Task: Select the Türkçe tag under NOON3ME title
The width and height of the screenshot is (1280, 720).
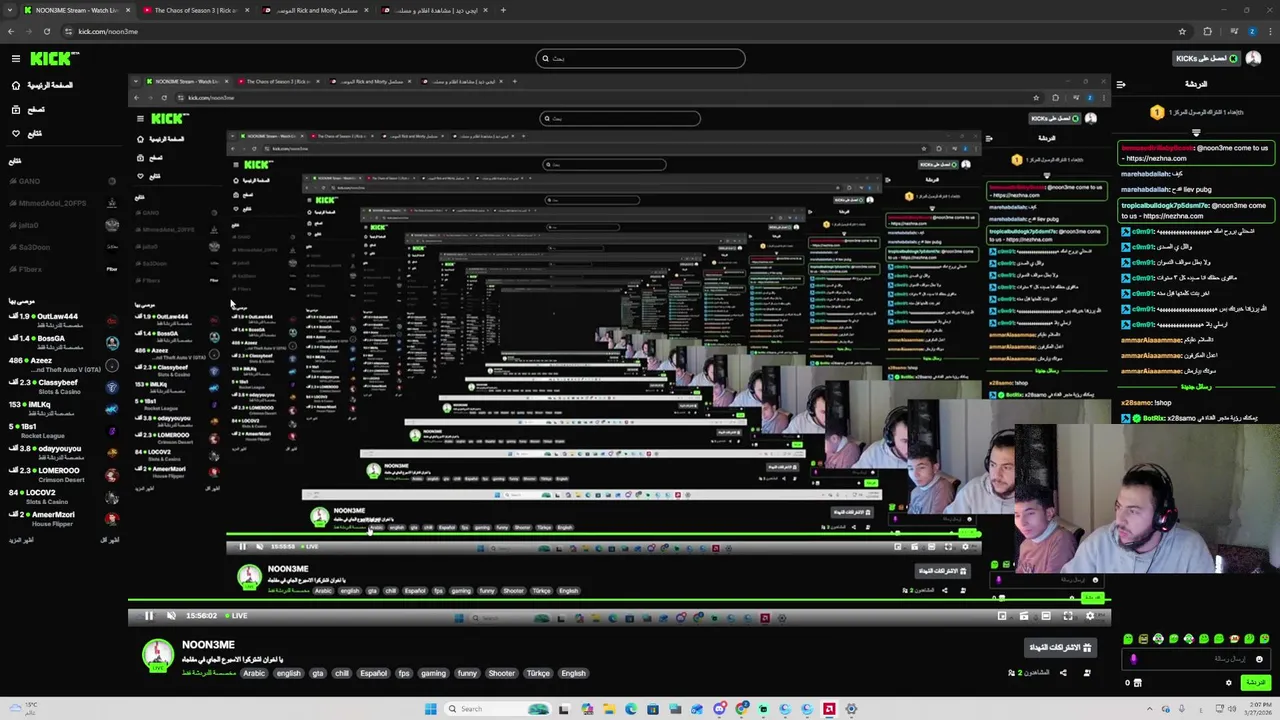Action: pyautogui.click(x=539, y=673)
